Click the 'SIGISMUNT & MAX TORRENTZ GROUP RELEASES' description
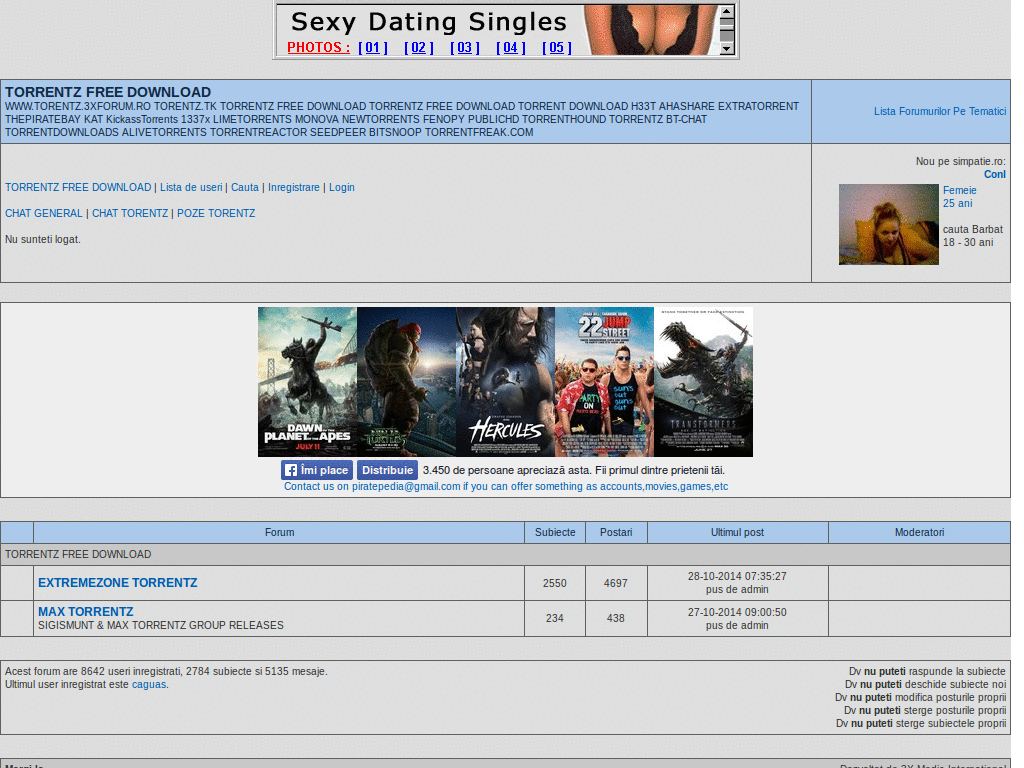Screen dimensions: 1024x768 (161, 626)
